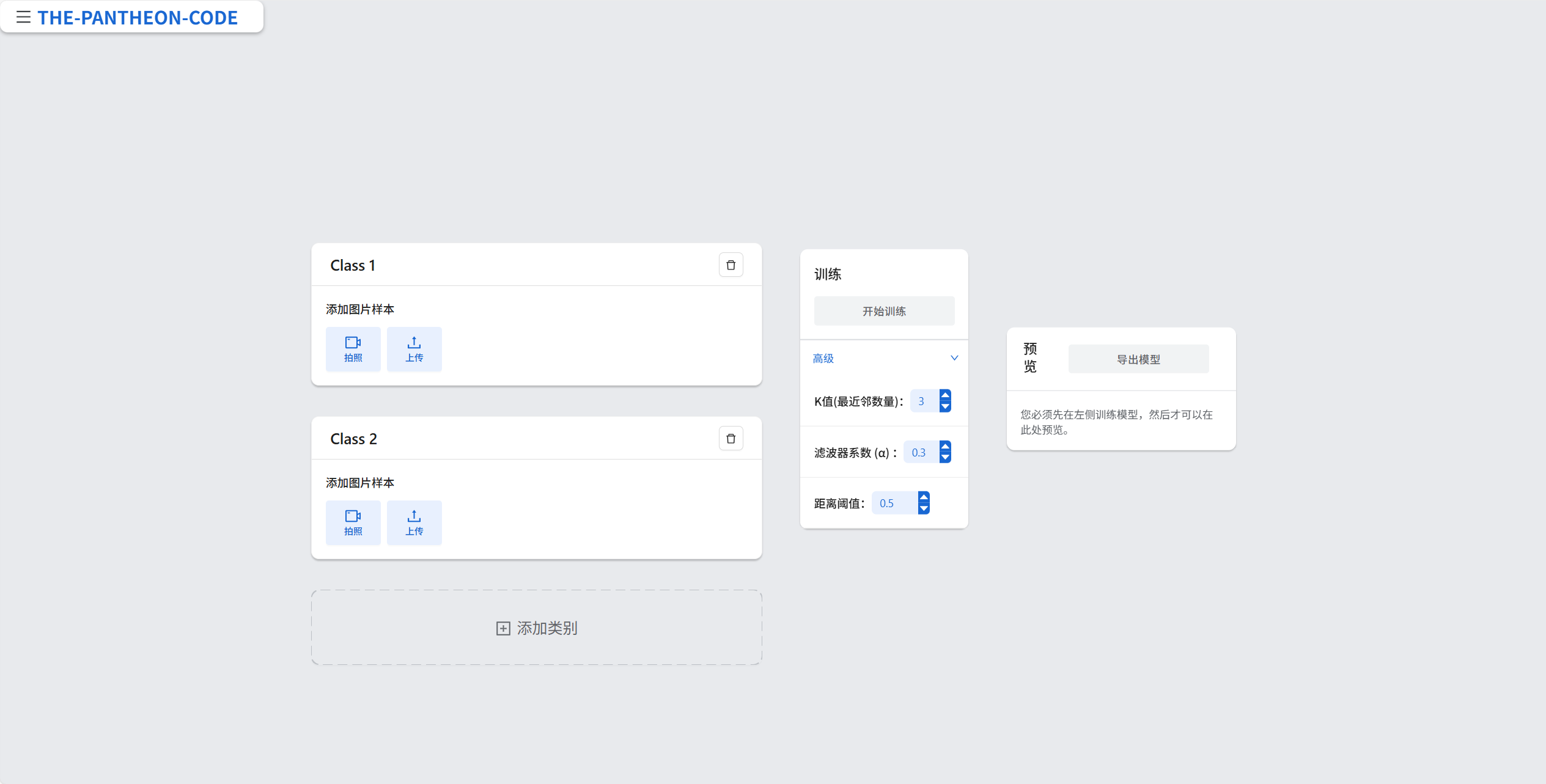
Task: Export the model
Action: click(x=1138, y=359)
